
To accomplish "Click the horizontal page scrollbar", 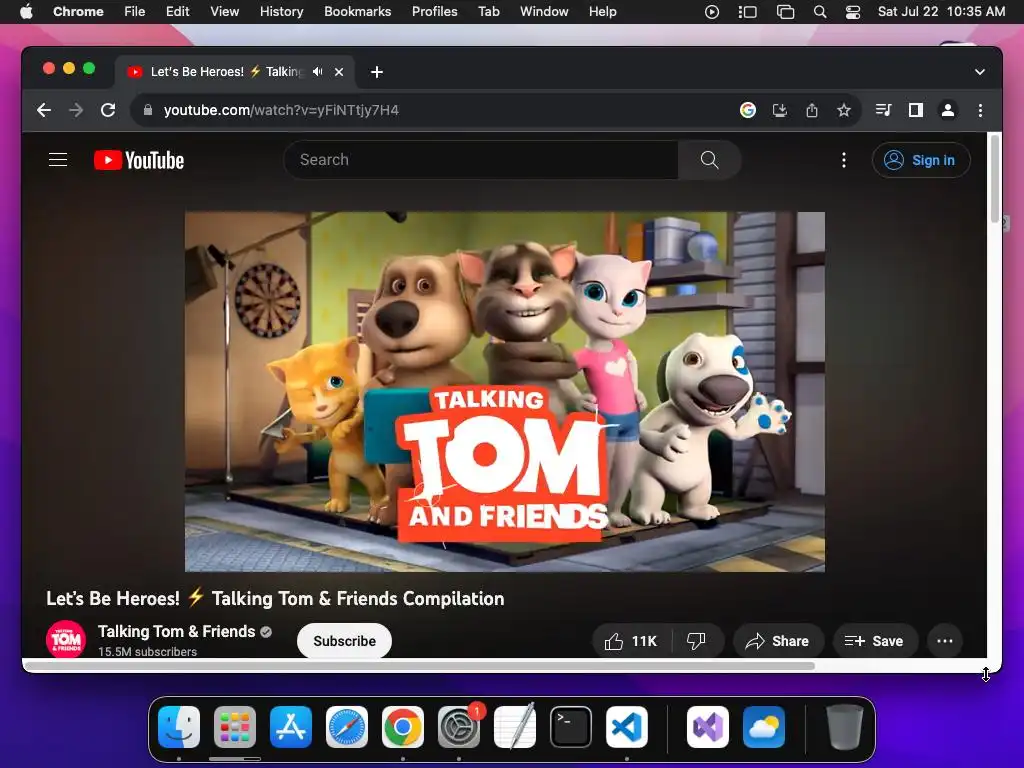I will pos(419,666).
